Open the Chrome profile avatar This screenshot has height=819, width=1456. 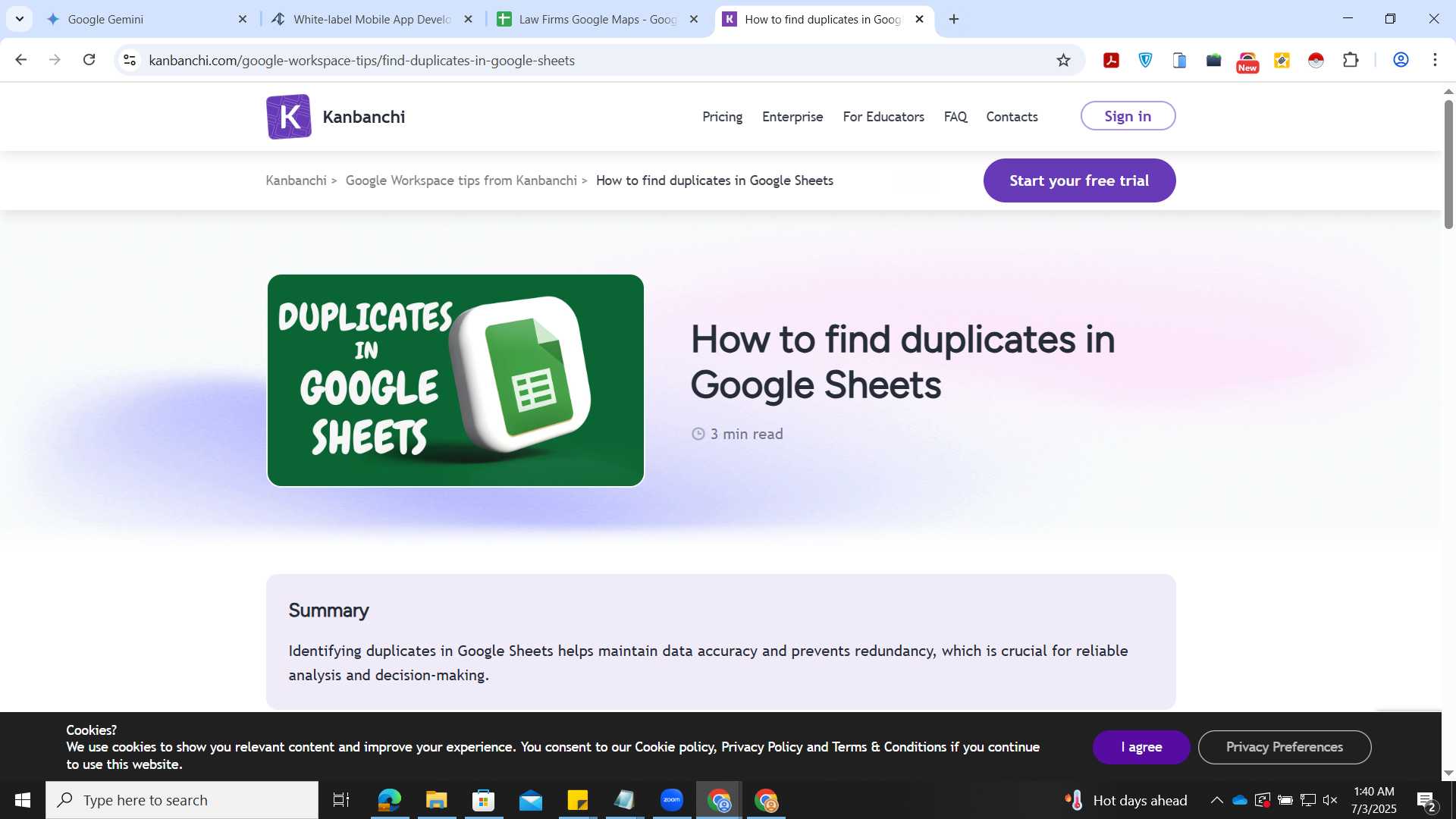1401,60
